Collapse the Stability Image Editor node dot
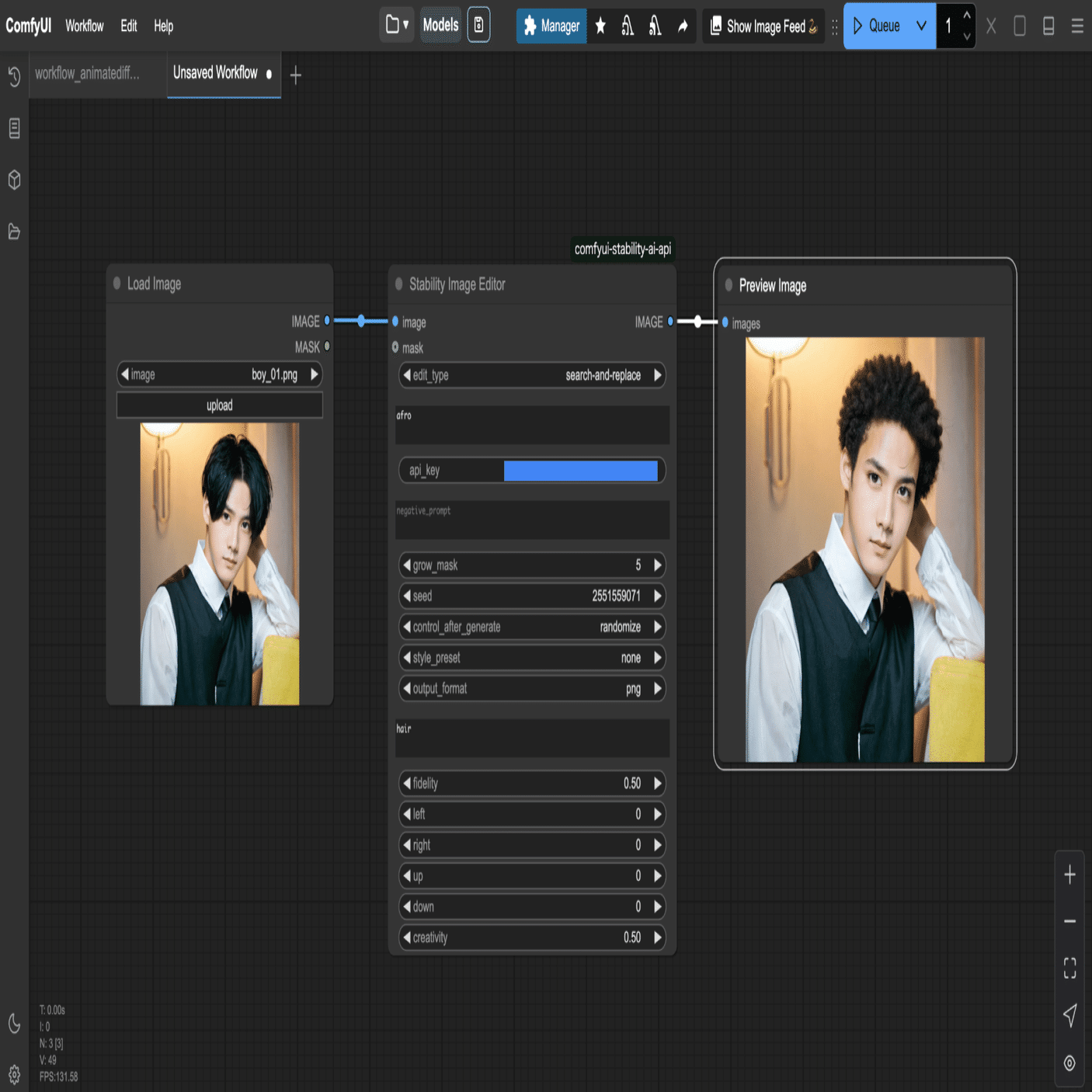 [x=398, y=284]
